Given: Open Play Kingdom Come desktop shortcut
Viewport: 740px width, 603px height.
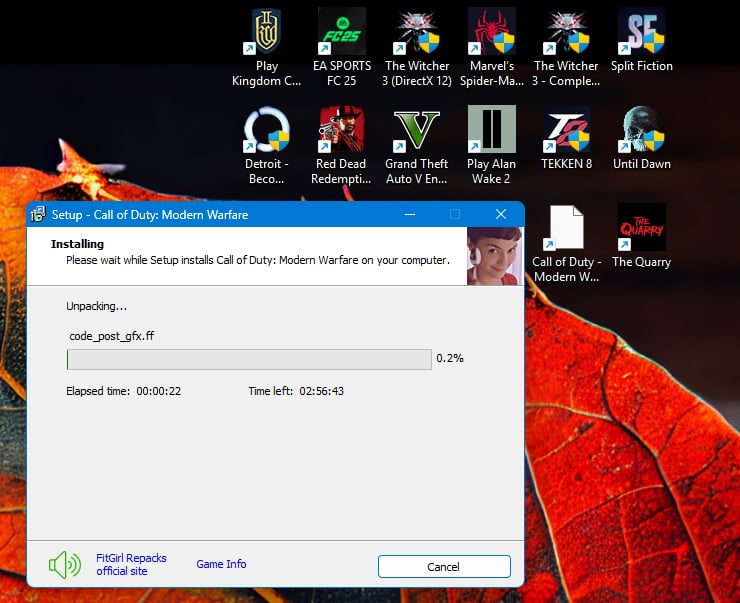Looking at the screenshot, I should point(267,47).
